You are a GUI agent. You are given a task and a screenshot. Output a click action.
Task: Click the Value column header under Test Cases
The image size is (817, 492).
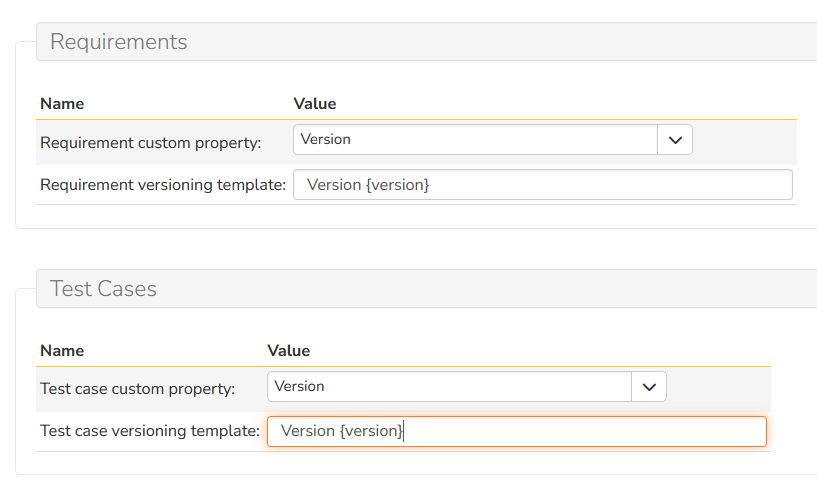point(289,351)
